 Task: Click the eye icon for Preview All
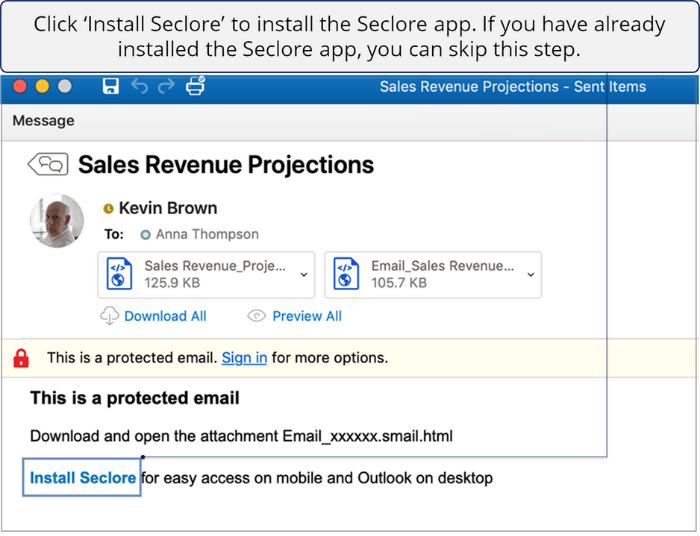pyautogui.click(x=256, y=316)
